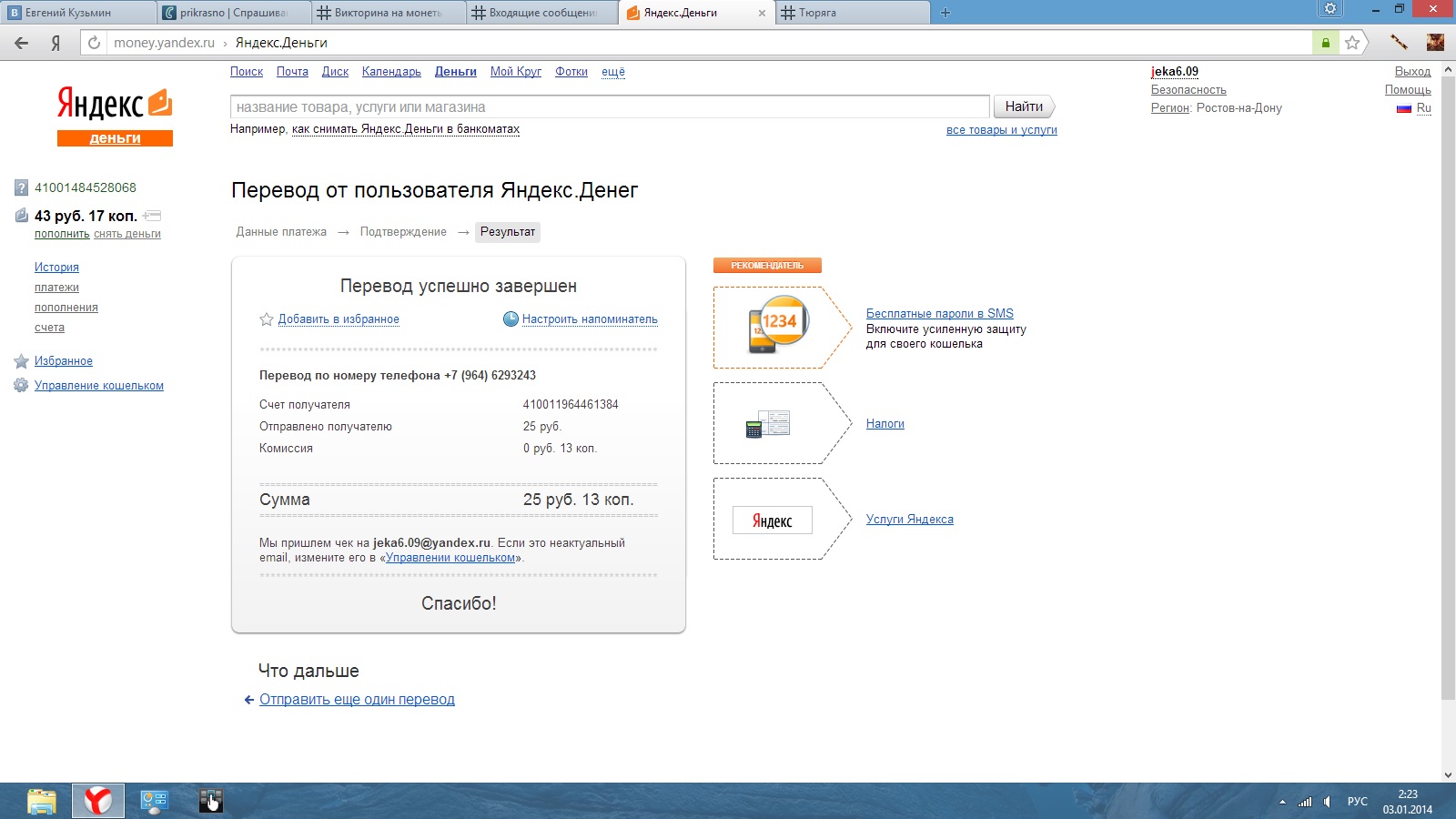Click the wallet balance icon
Viewport: 1456px width, 819px height.
click(21, 216)
